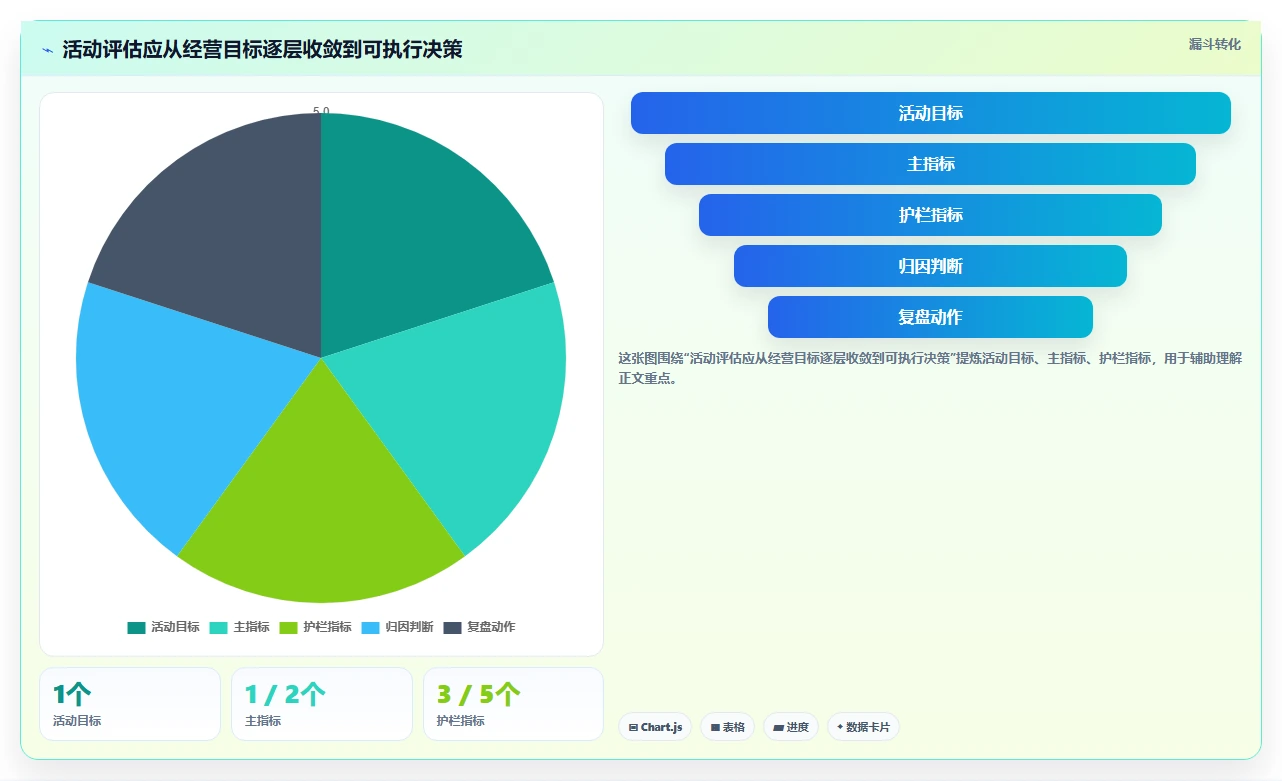
Task: Click the title 活动评估应从经营目标逐层收敛到可执行决策
Action: 262,49
